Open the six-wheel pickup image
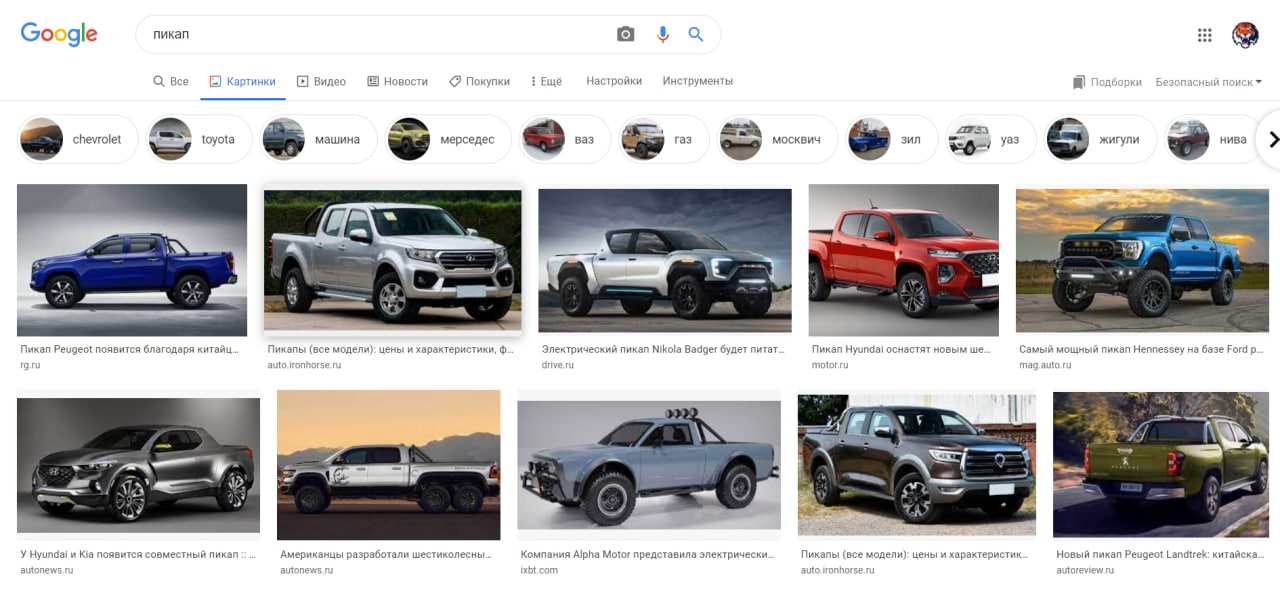 tap(388, 465)
